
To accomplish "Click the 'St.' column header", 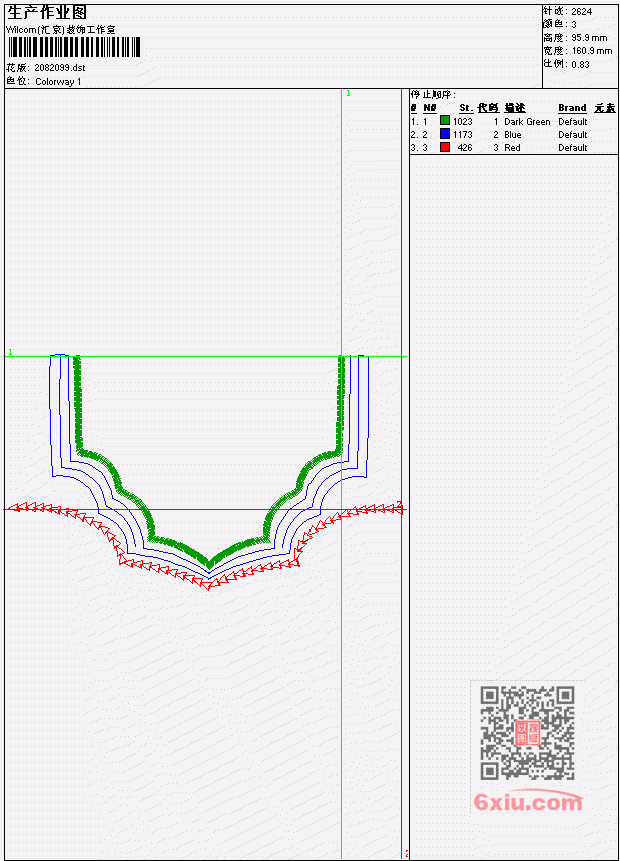I will (x=466, y=108).
